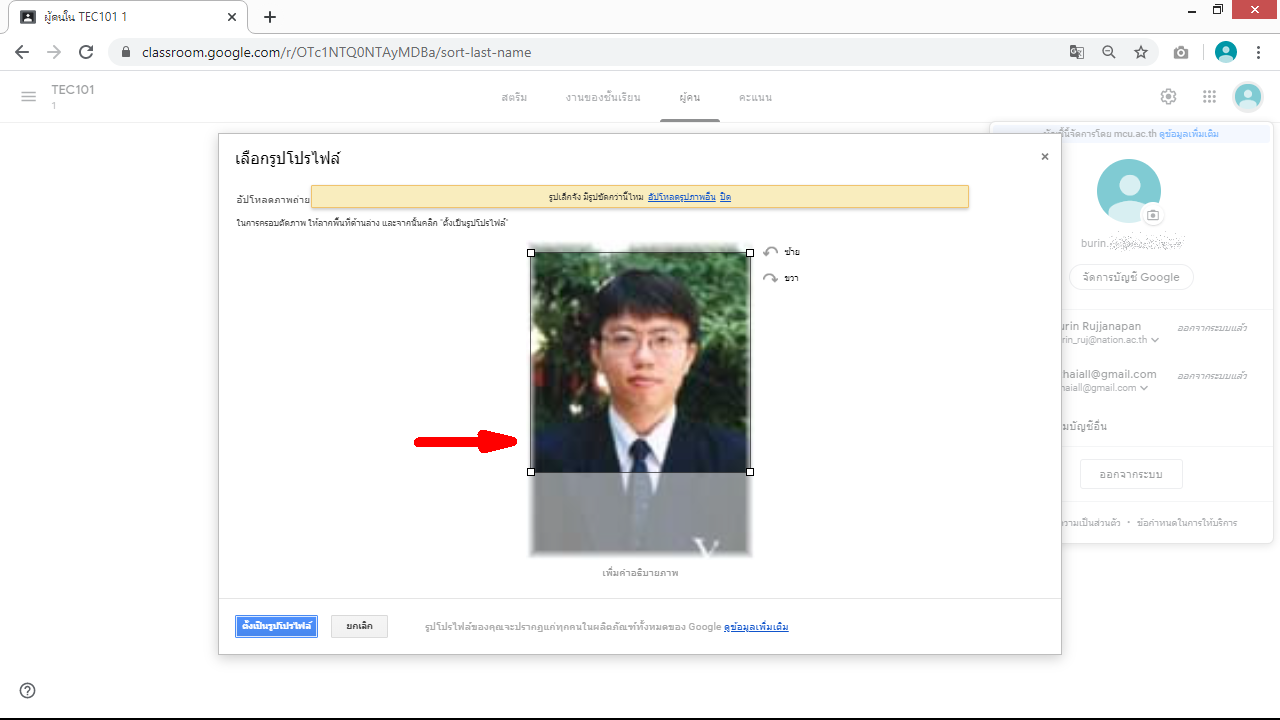Open the Classroom main menu hamburger
Image resolution: width=1280 pixels, height=720 pixels.
(28, 97)
